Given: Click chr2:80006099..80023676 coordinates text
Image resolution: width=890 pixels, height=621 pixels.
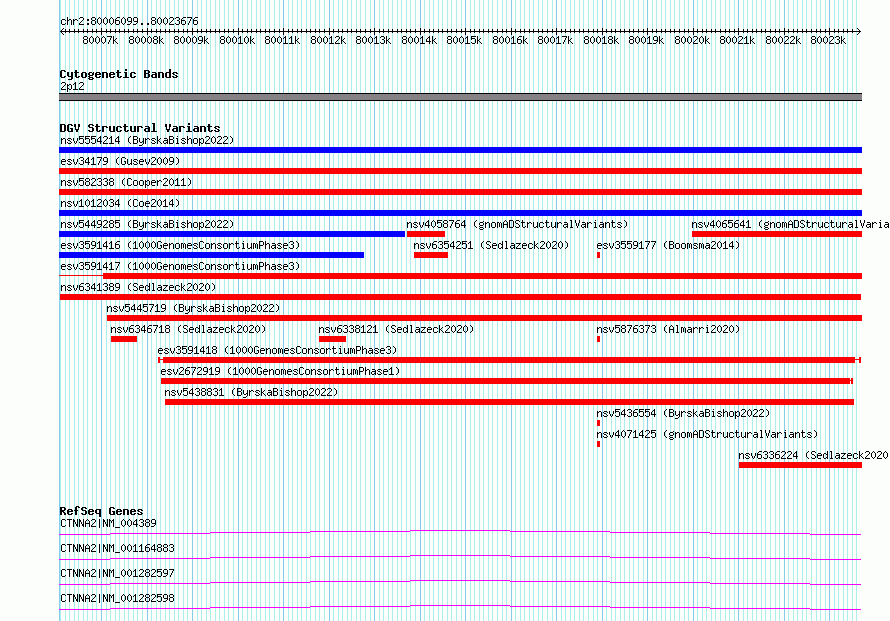Looking at the screenshot, I should [129, 22].
